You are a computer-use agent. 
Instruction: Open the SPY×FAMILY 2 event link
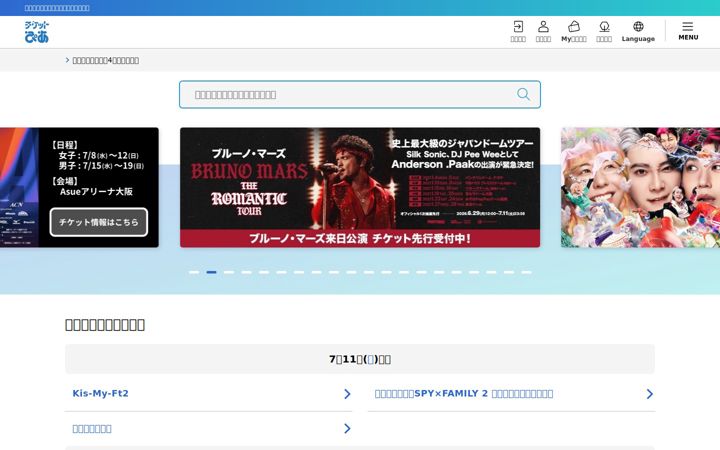pos(464,394)
